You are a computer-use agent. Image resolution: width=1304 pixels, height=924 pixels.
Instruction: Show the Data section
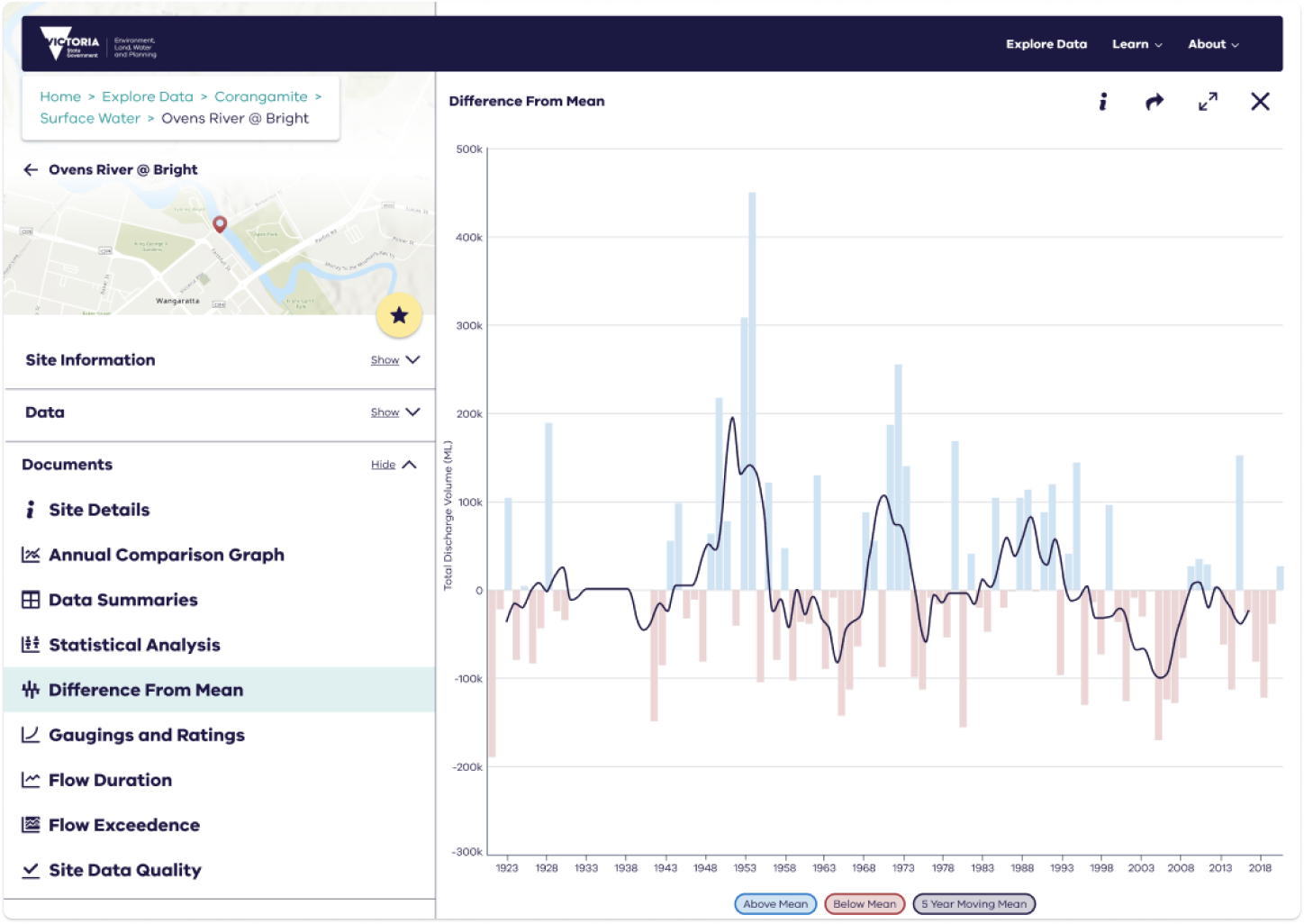coord(394,412)
